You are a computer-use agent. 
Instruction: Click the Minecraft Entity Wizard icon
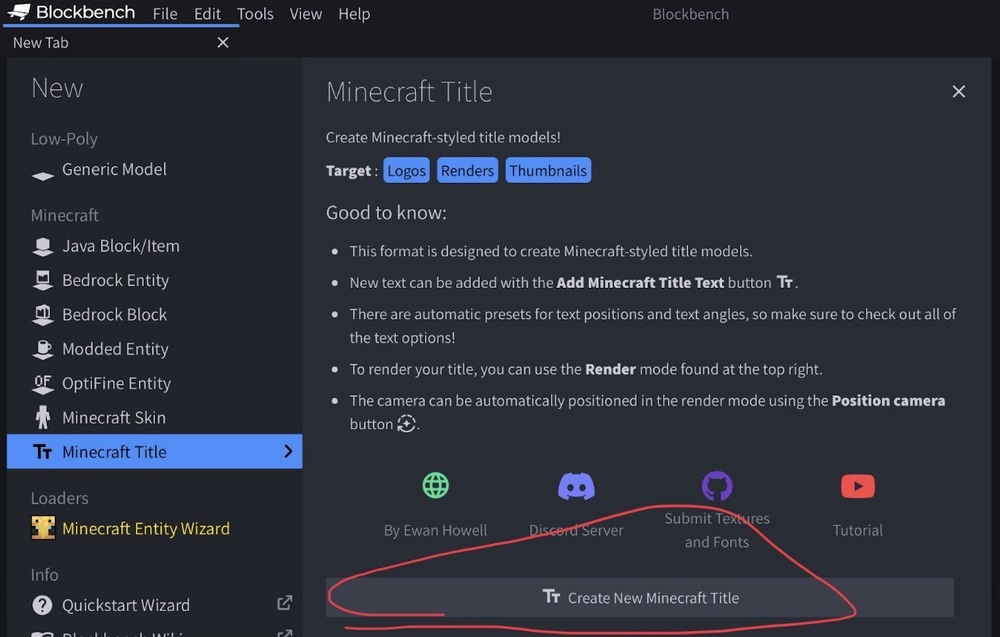point(43,528)
